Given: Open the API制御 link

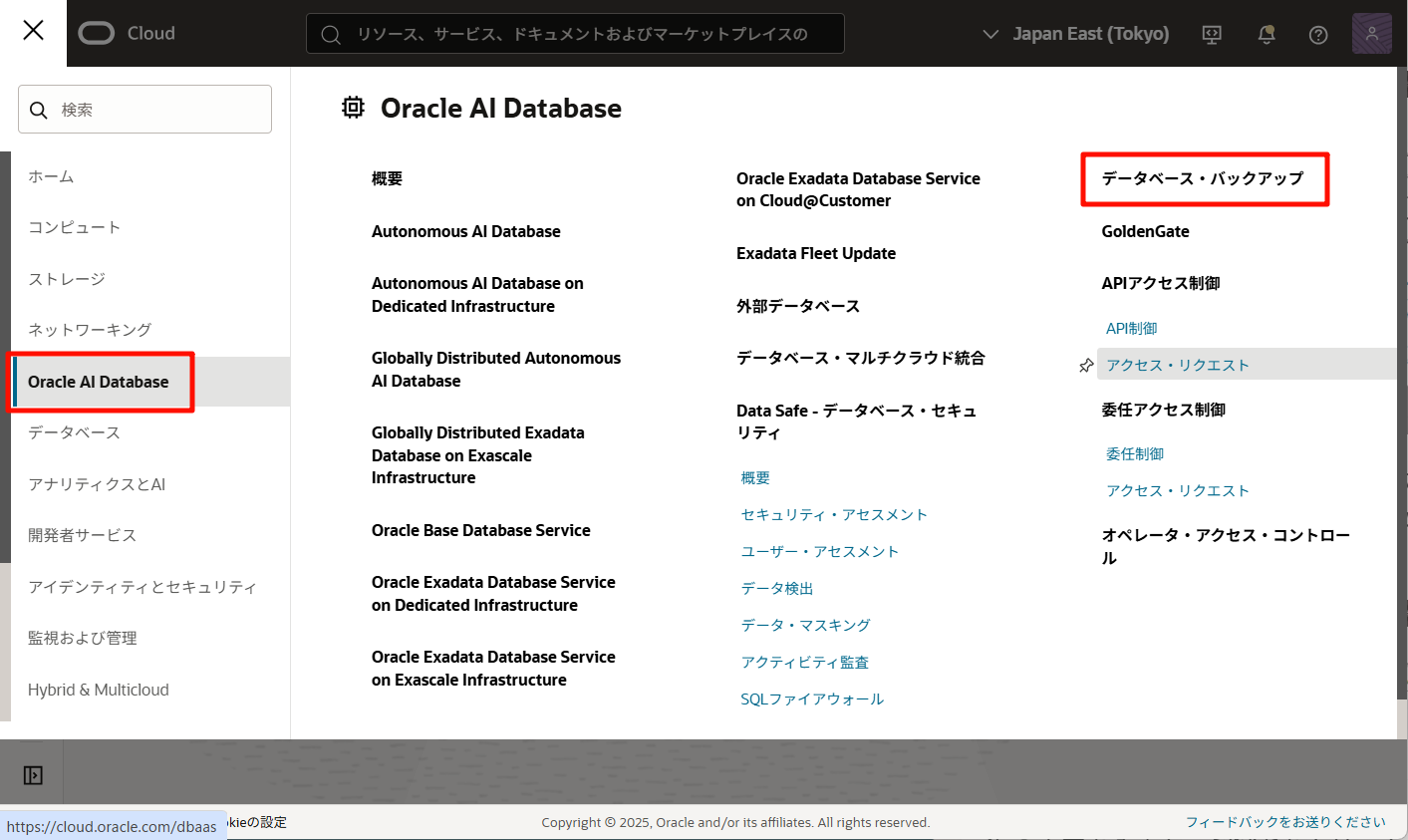Looking at the screenshot, I should [1132, 329].
